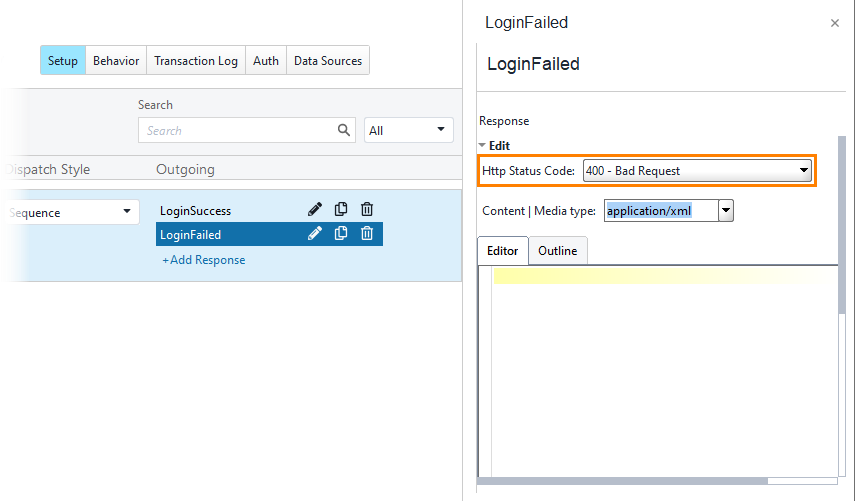Screen dimensions: 855x501
Task: Copy the LoginFailed response
Action: pos(341,234)
